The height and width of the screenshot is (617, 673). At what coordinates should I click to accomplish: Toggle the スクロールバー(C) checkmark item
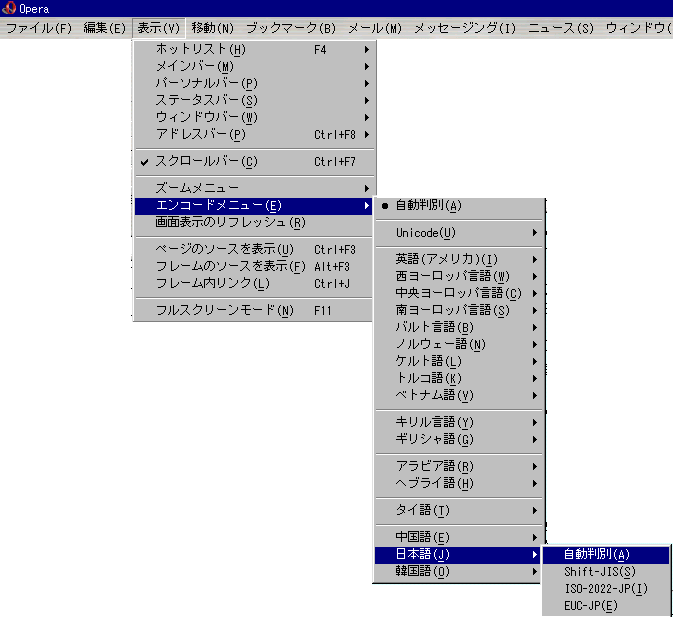click(x=253, y=162)
